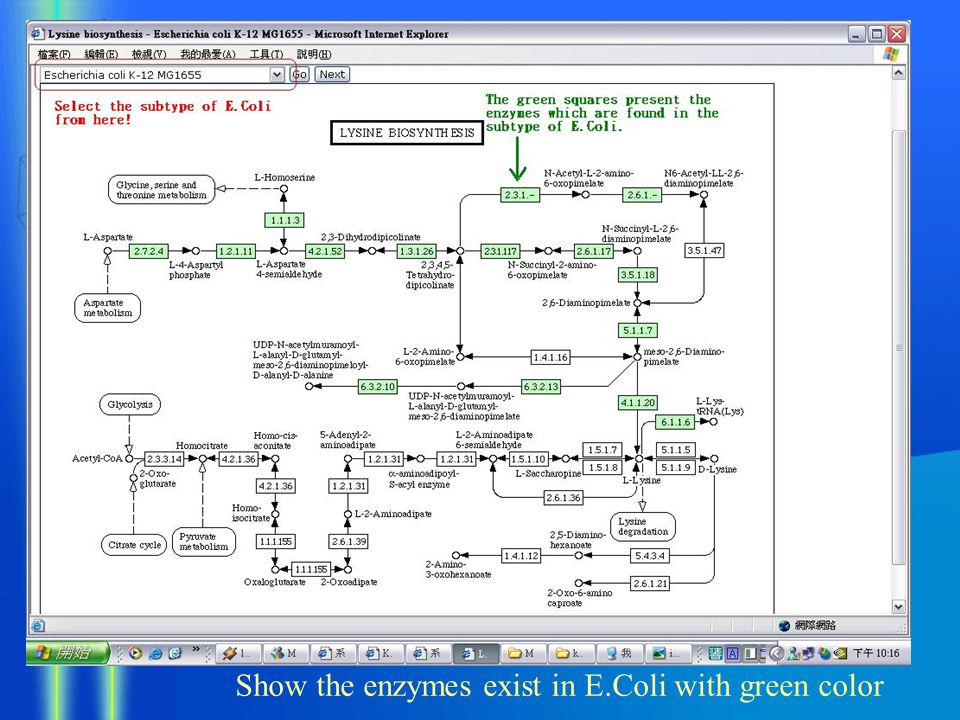Open the Pyruvate metabolism pathway box
Viewport: 960px width, 720px height.
(204, 542)
